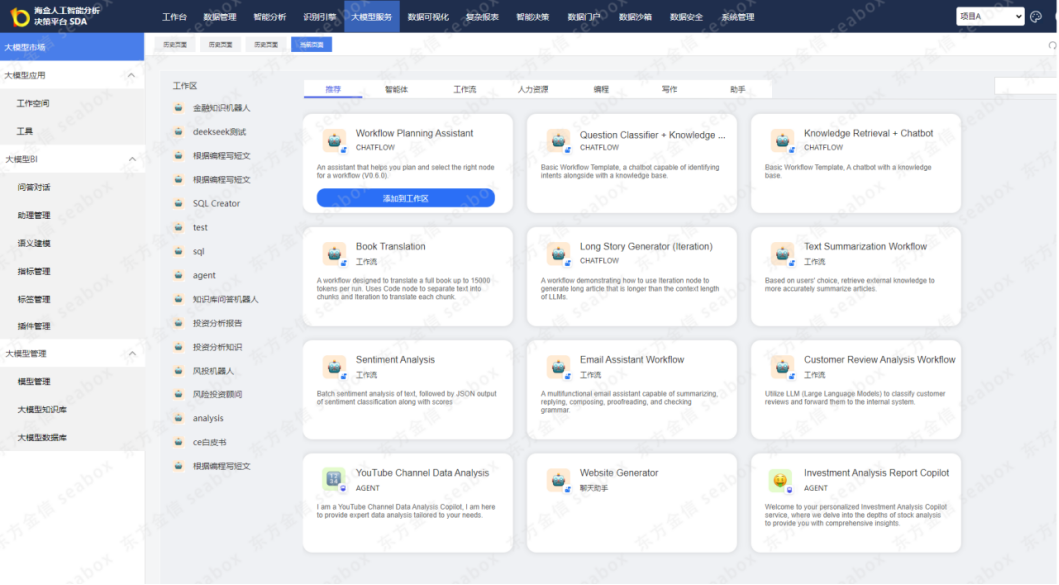Viewport: 1059px width, 585px height.
Task: Open 数据沙箱 in the top menu
Action: click(635, 17)
